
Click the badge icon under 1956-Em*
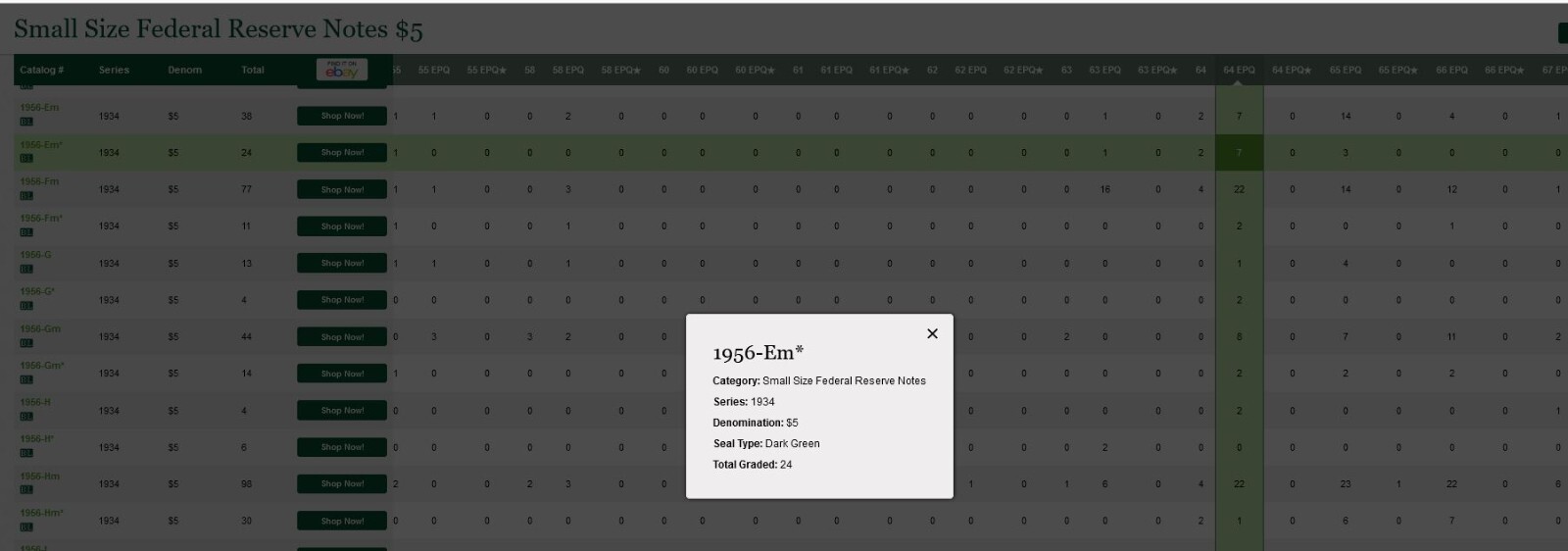tap(26, 158)
